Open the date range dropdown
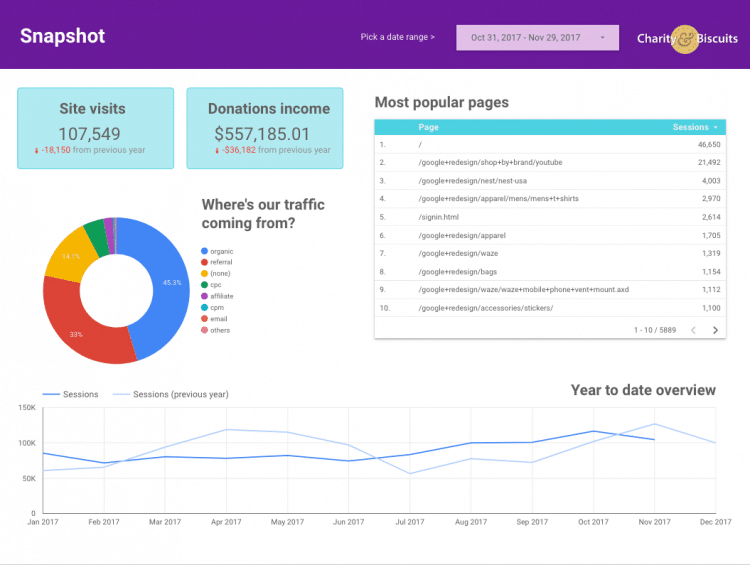Viewport: 750px width, 565px height. [x=537, y=38]
